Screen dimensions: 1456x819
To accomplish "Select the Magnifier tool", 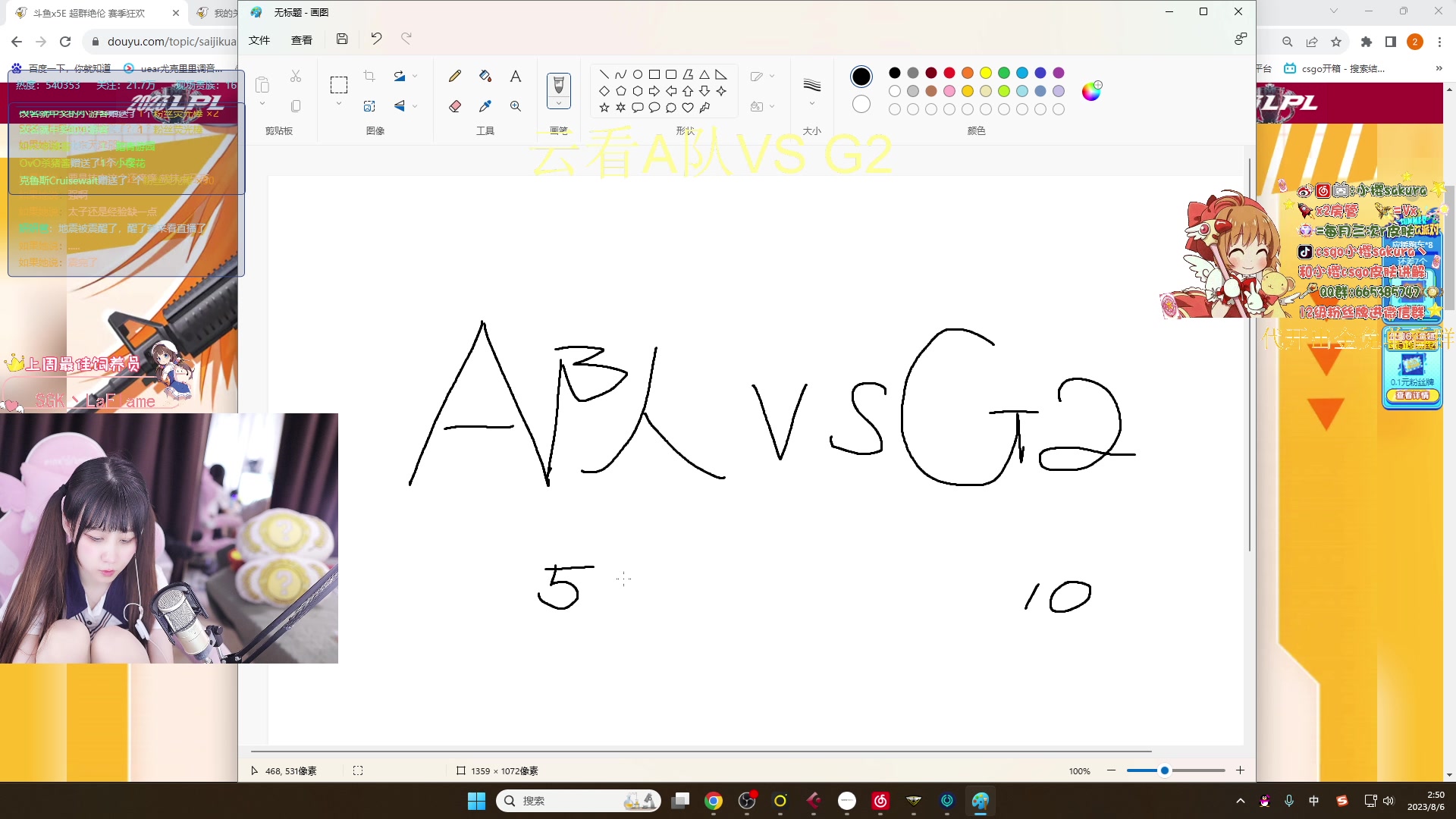I will tap(516, 106).
